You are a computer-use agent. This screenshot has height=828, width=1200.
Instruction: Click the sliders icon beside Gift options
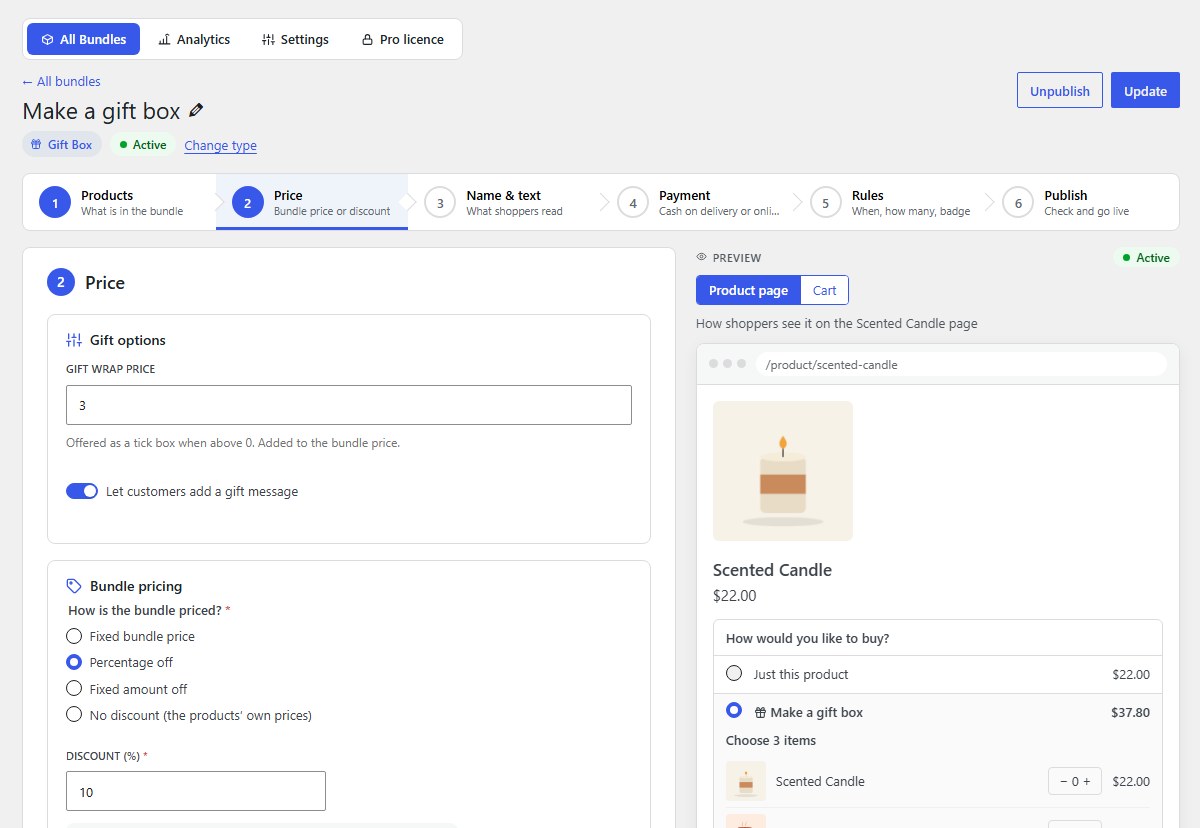coord(74,340)
